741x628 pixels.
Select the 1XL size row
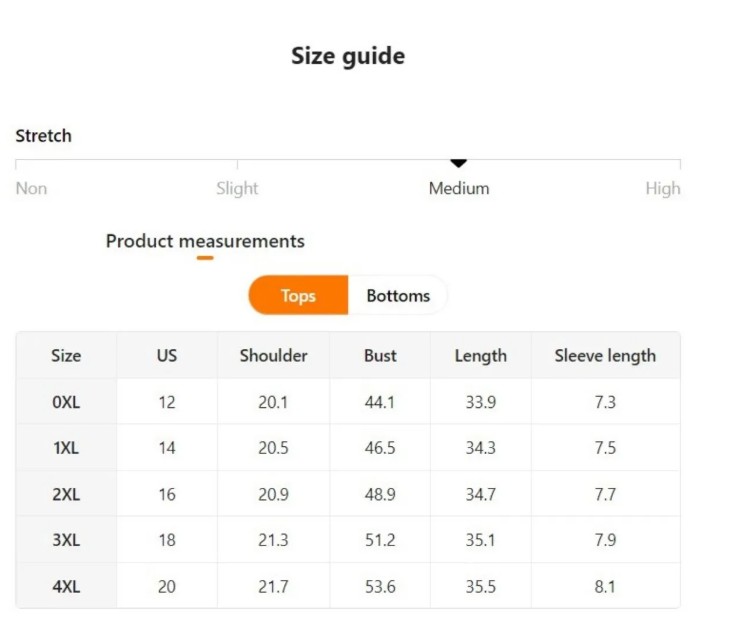(348, 447)
